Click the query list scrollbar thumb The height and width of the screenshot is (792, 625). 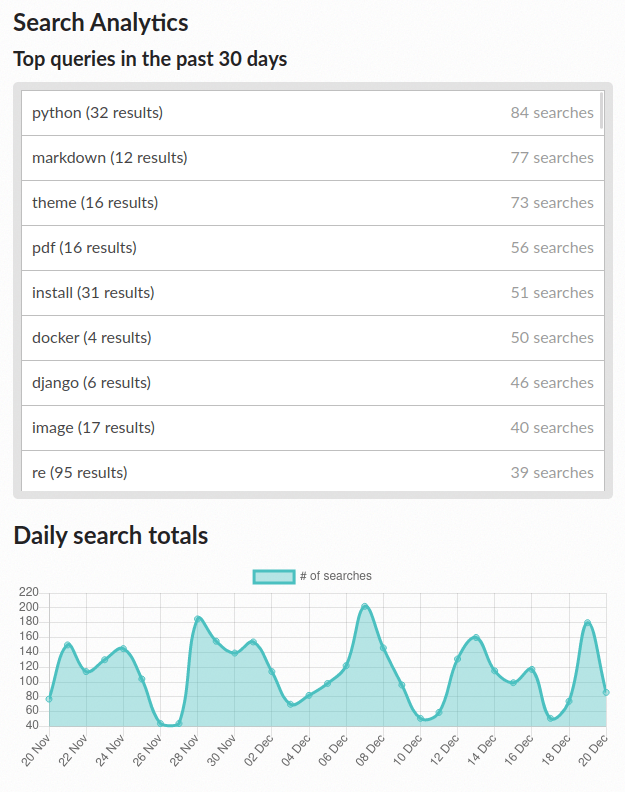601,110
